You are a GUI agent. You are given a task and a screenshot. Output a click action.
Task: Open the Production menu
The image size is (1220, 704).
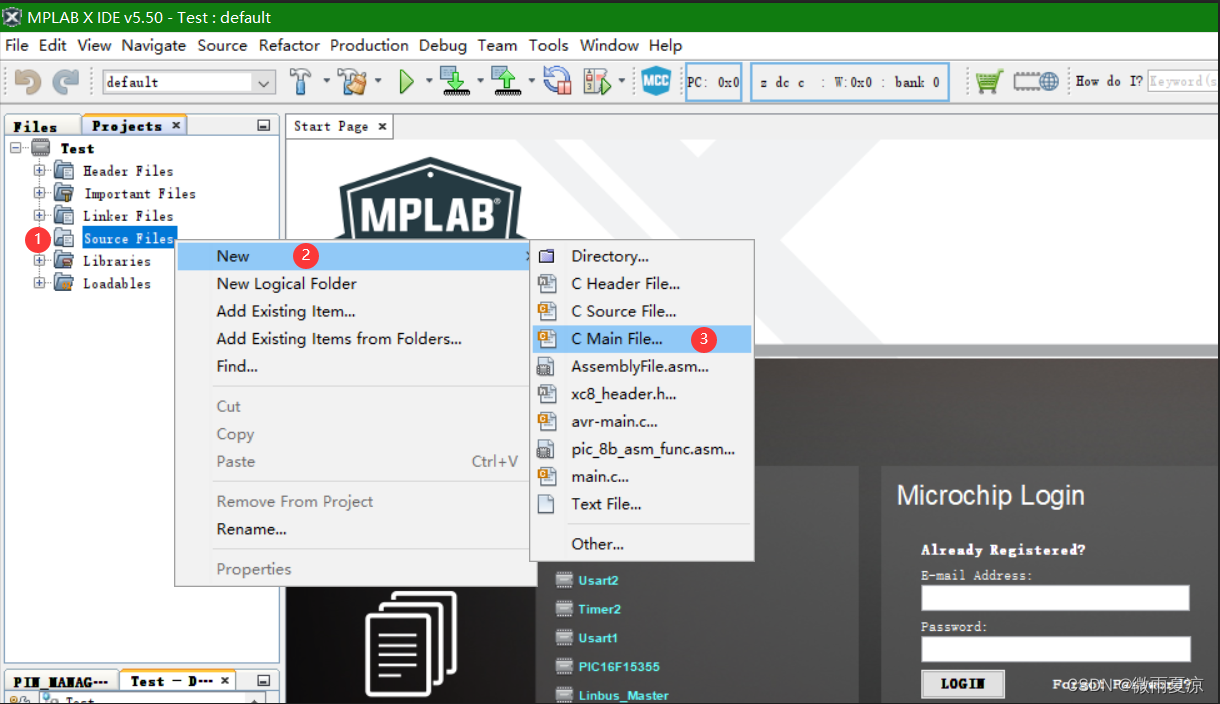369,45
